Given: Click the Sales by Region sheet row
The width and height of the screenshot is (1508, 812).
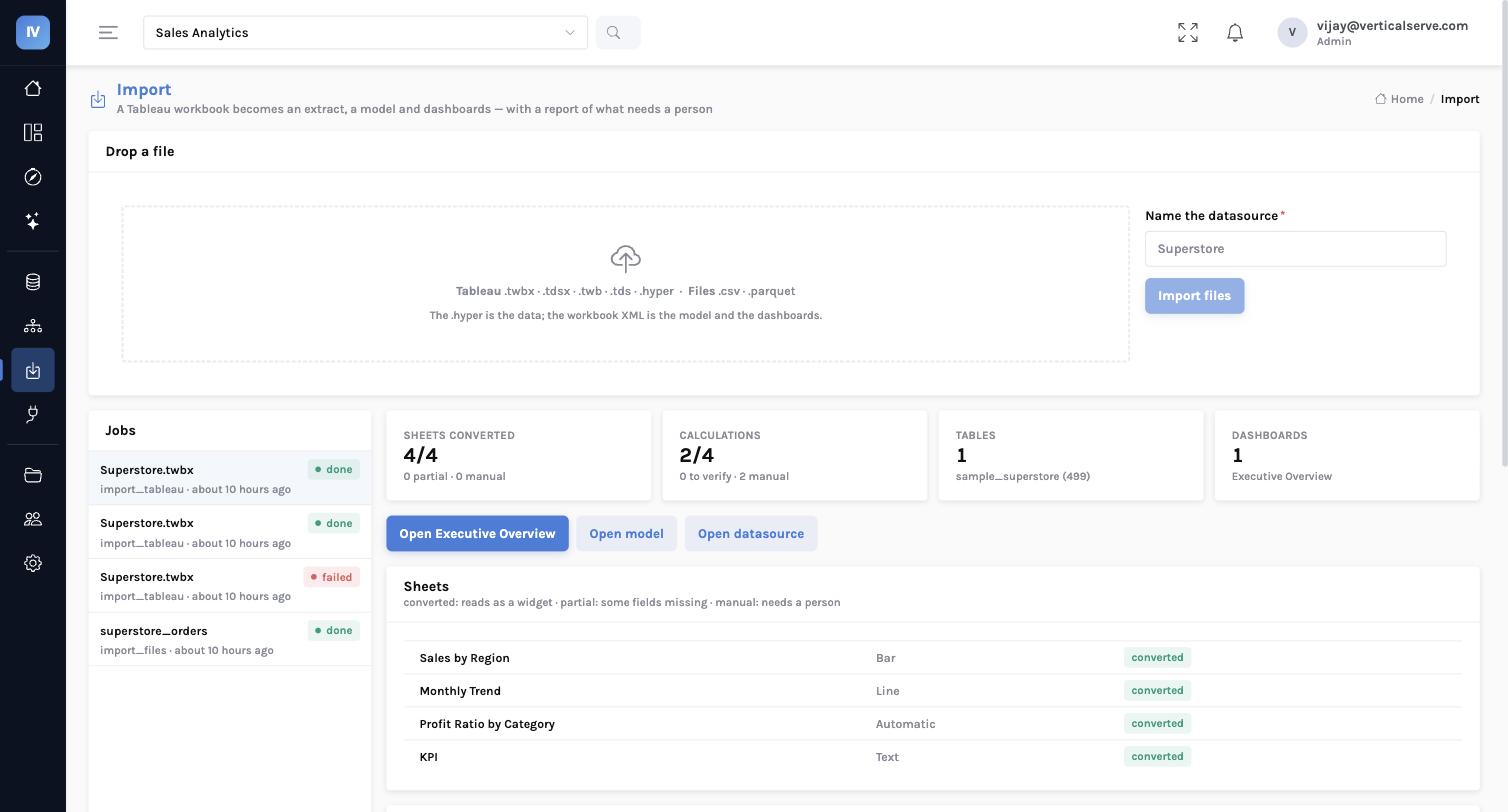Looking at the screenshot, I should pos(933,658).
